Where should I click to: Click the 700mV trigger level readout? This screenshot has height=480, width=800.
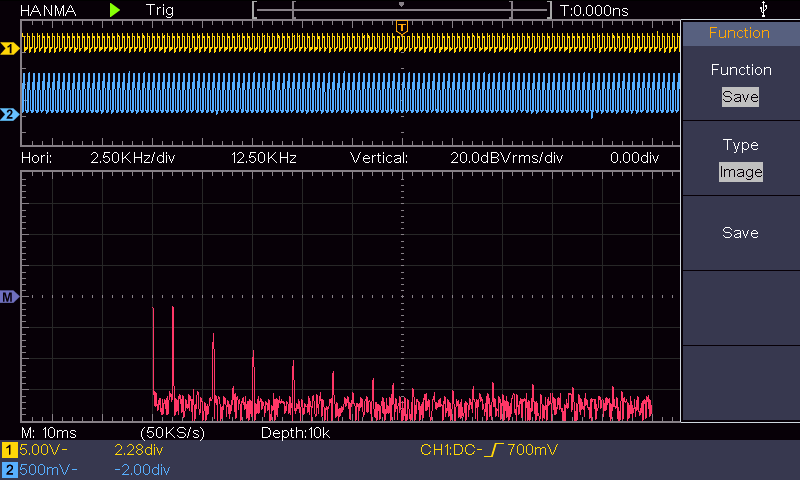coord(532,451)
